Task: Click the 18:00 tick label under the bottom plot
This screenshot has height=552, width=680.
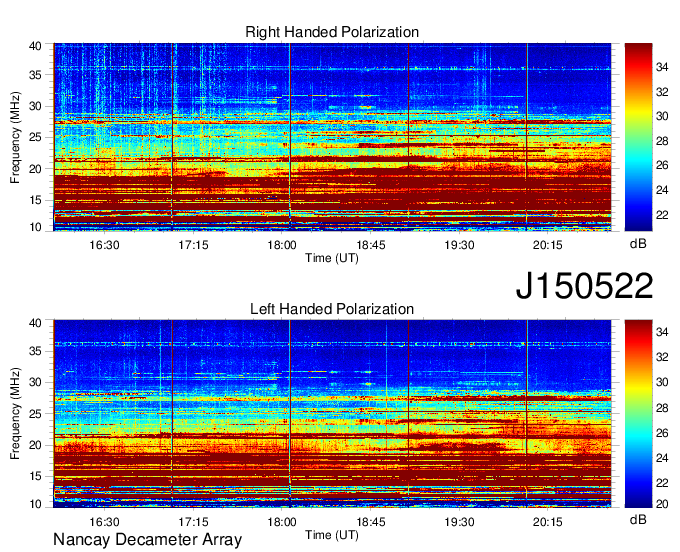Action: pyautogui.click(x=282, y=522)
